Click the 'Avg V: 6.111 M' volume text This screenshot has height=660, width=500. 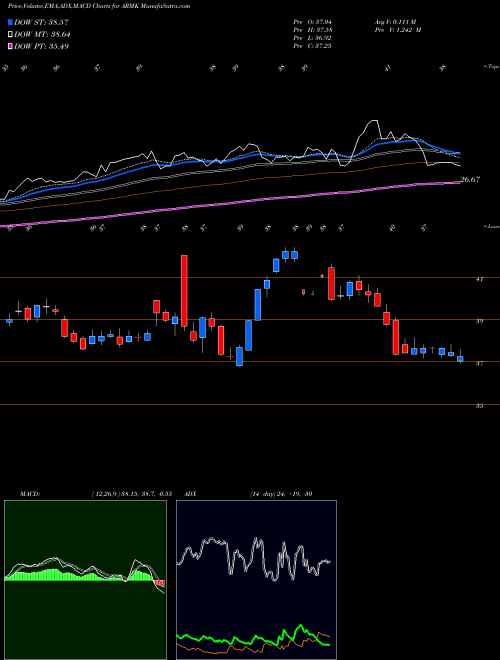pos(395,22)
